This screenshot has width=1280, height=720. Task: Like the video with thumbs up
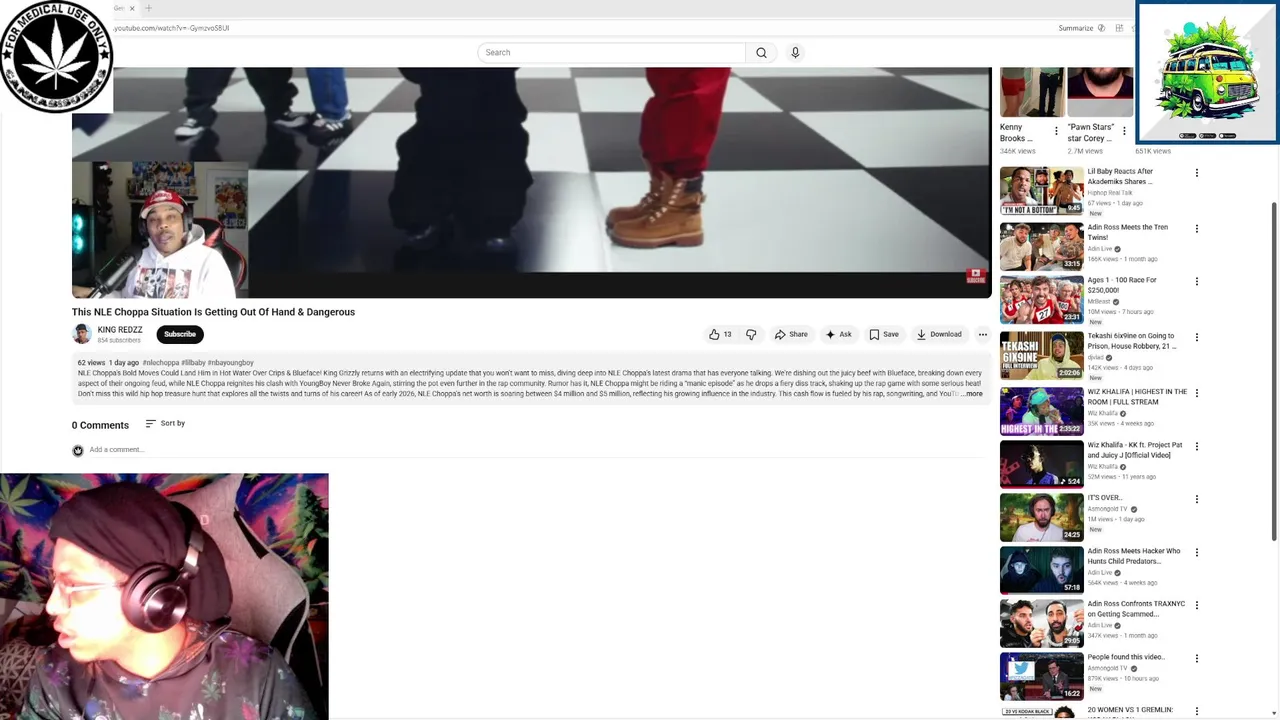(720, 334)
